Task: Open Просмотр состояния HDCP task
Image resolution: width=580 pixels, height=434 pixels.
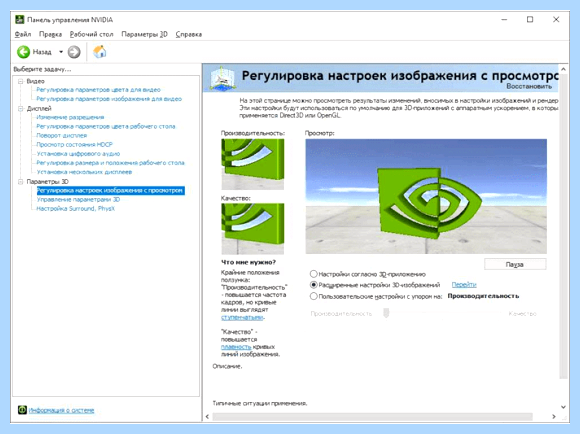Action: pyautogui.click(x=74, y=145)
